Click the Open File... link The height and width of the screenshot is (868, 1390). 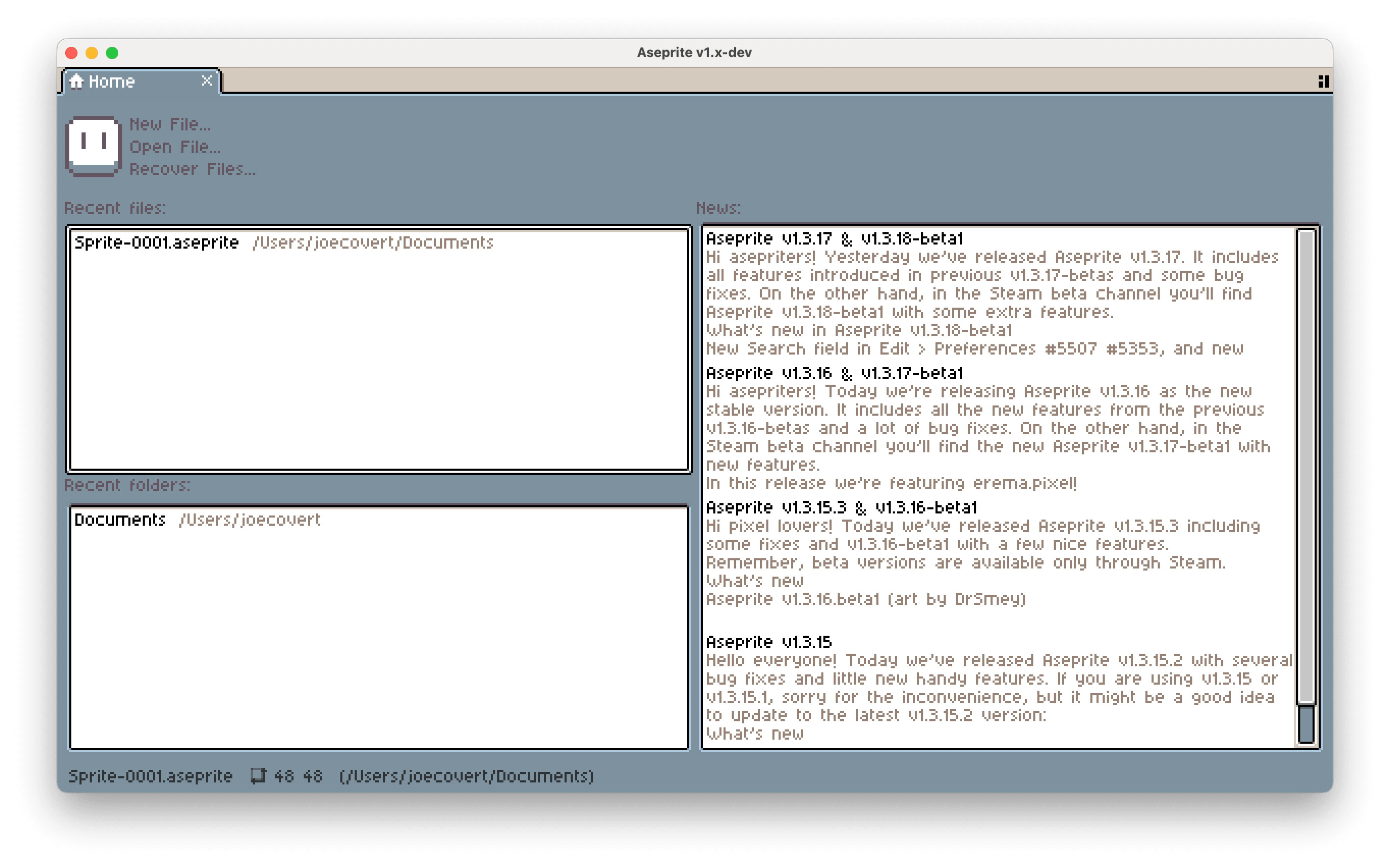[175, 147]
